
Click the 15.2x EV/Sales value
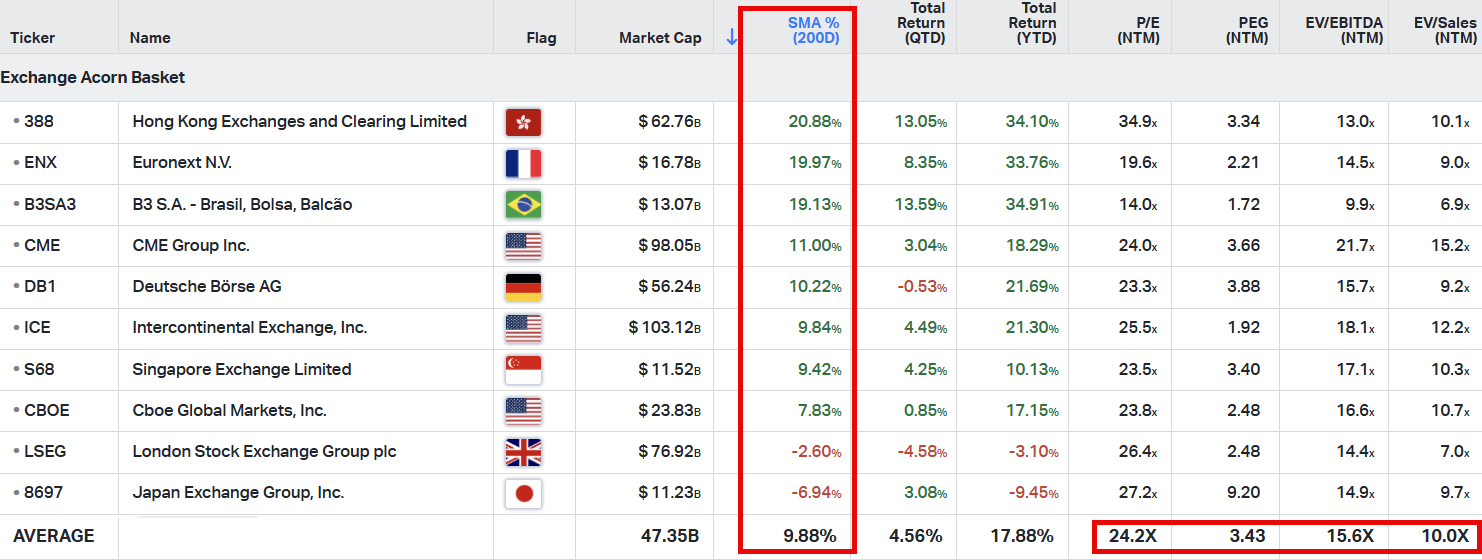pos(1450,245)
